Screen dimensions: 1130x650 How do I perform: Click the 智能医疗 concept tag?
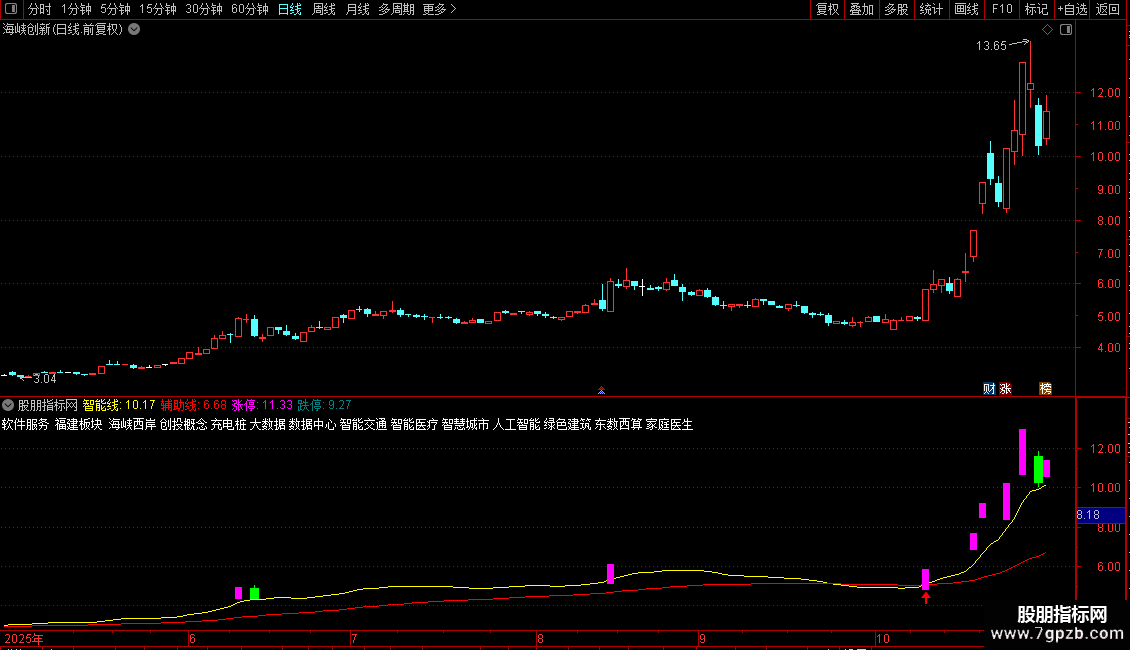(414, 424)
